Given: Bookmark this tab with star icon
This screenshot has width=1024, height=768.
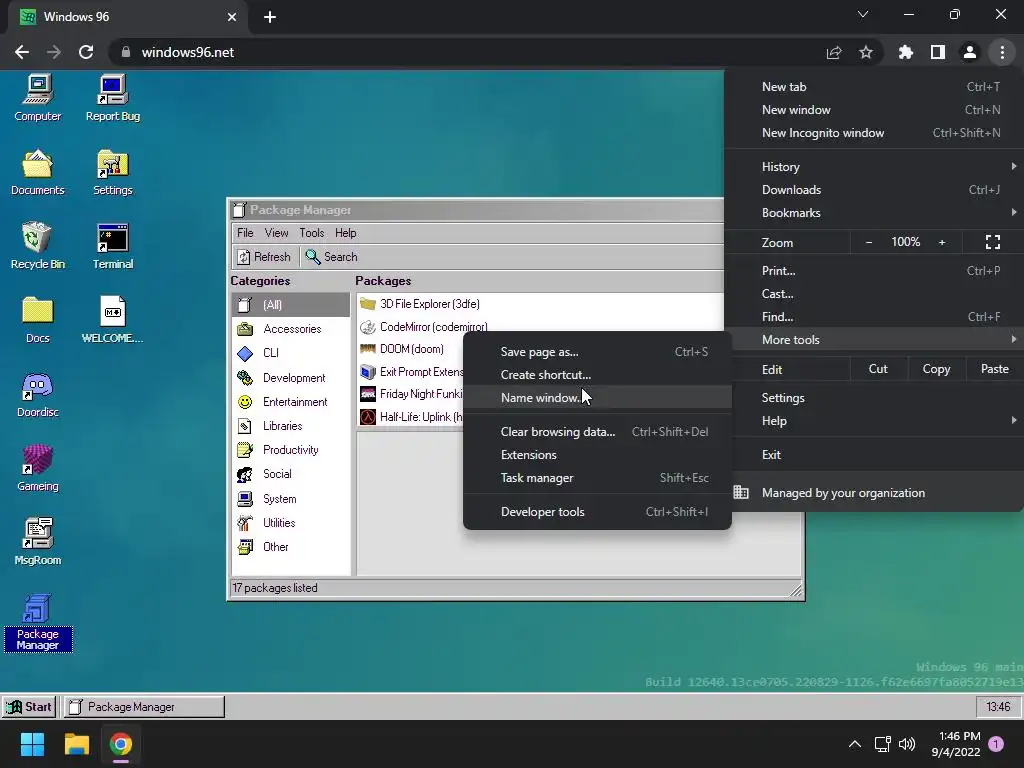Looking at the screenshot, I should (866, 52).
